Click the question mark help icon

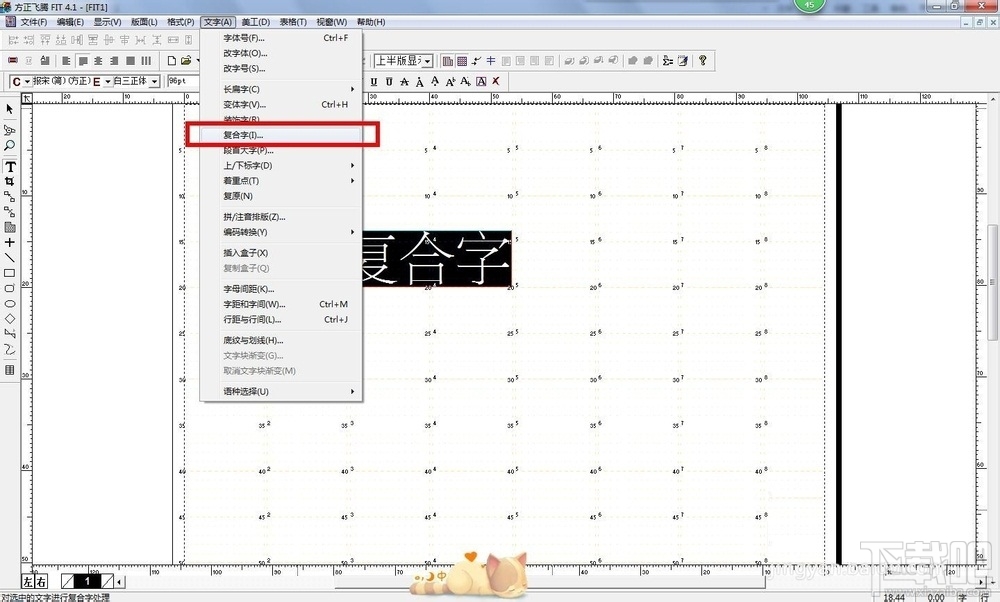[702, 61]
